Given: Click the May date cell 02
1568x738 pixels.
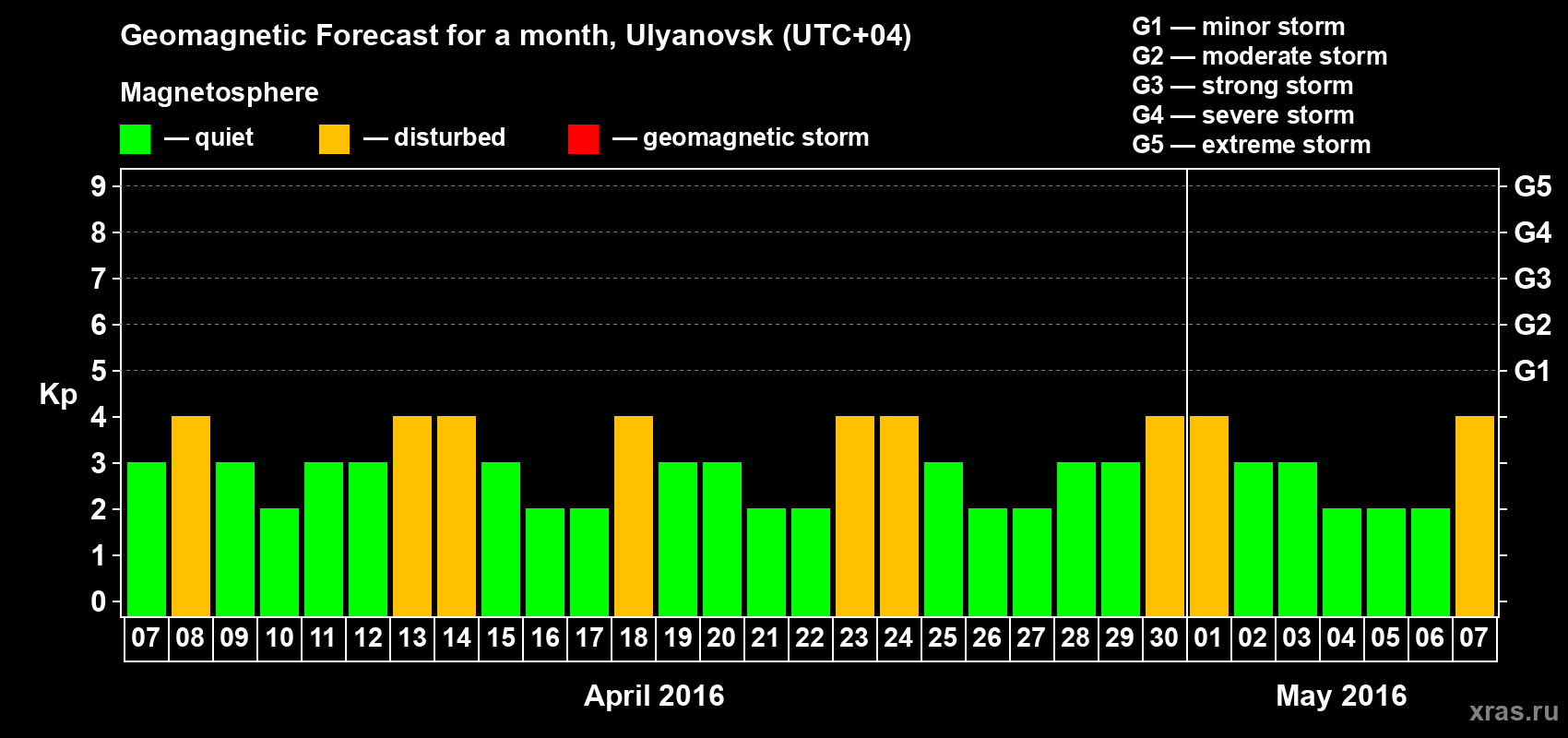Looking at the screenshot, I should (x=1253, y=638).
